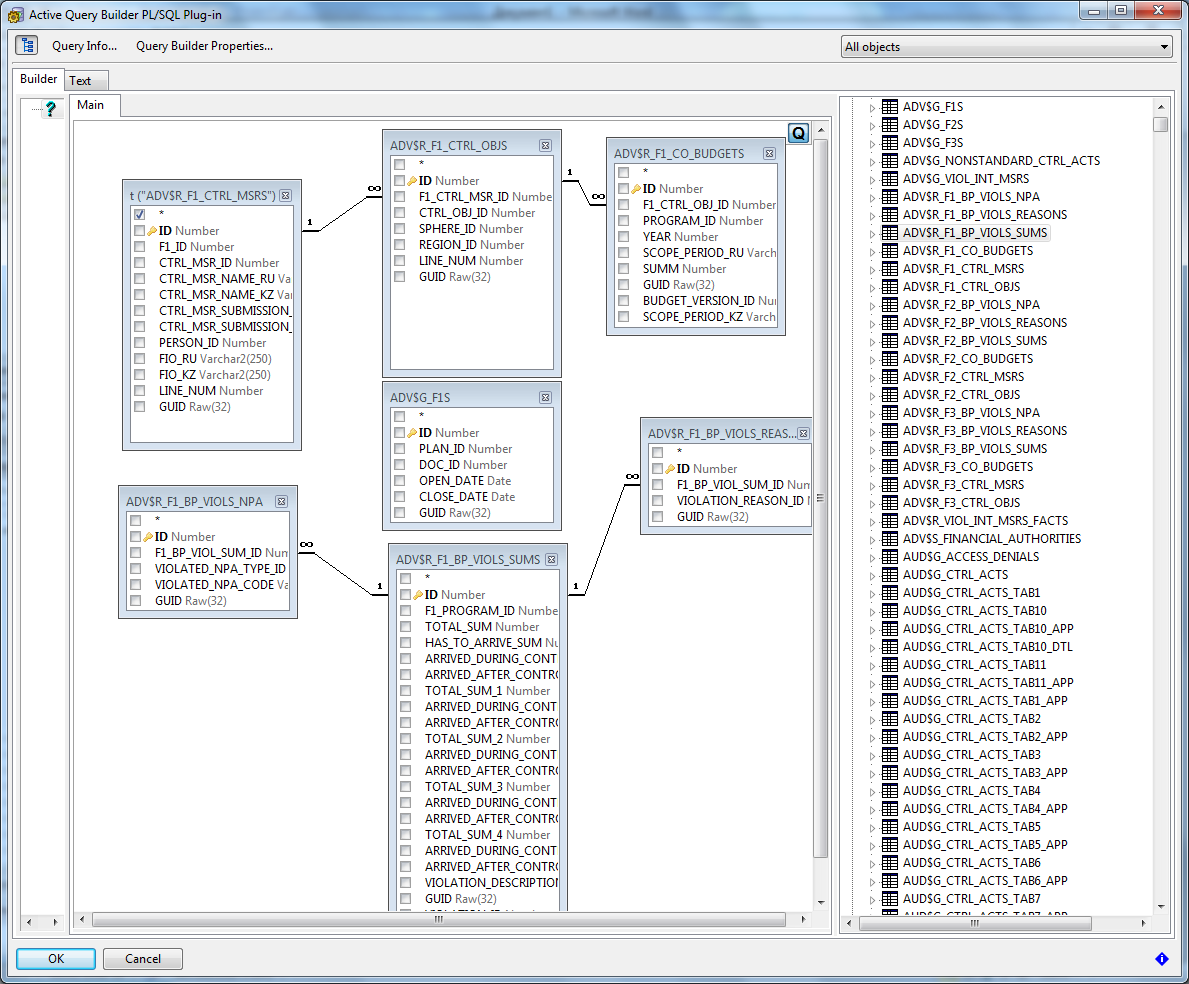
Task: Check PLAN_ID field in ADV$G_F1S
Action: coord(400,449)
